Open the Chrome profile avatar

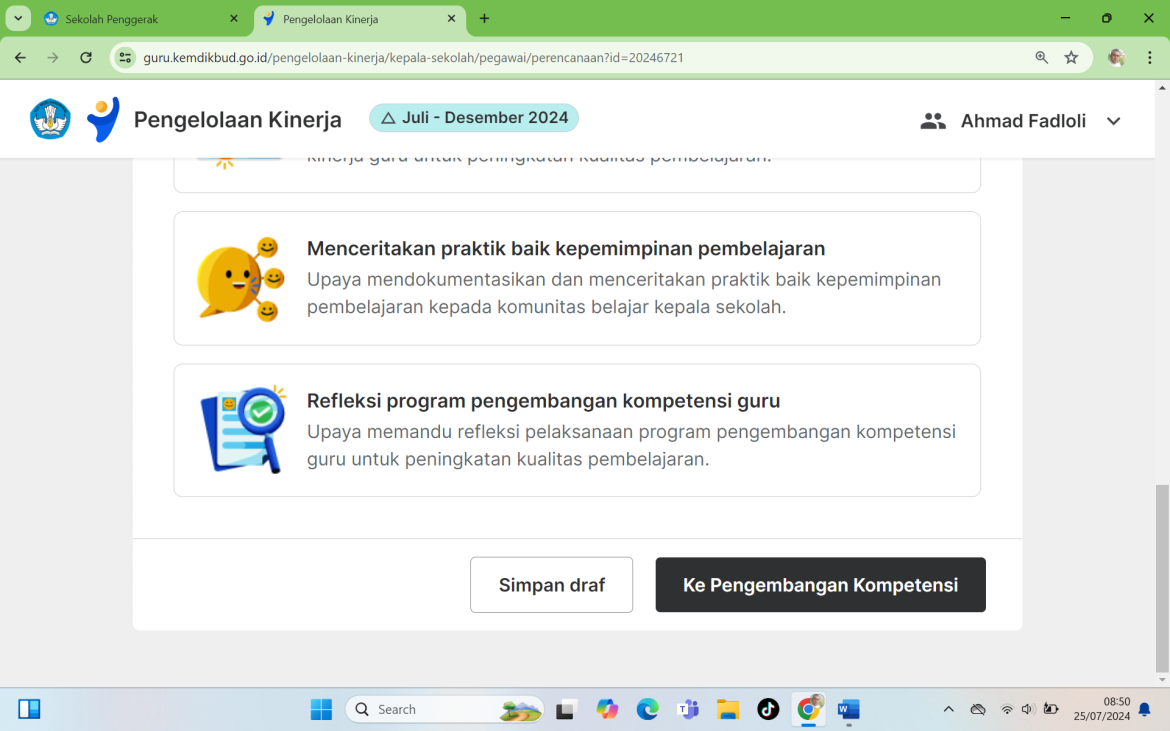(1116, 57)
